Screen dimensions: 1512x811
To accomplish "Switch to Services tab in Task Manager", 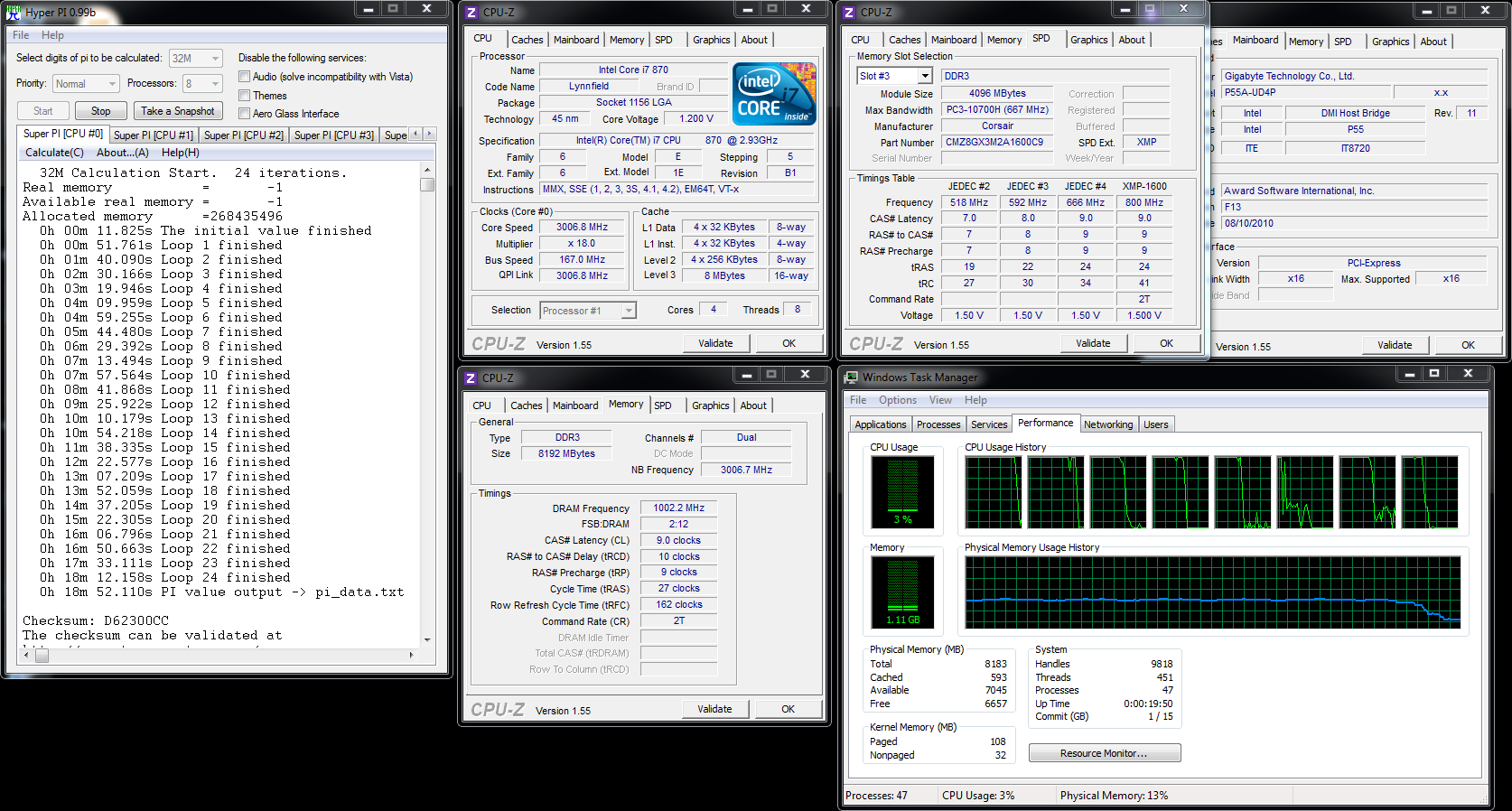I will [989, 424].
